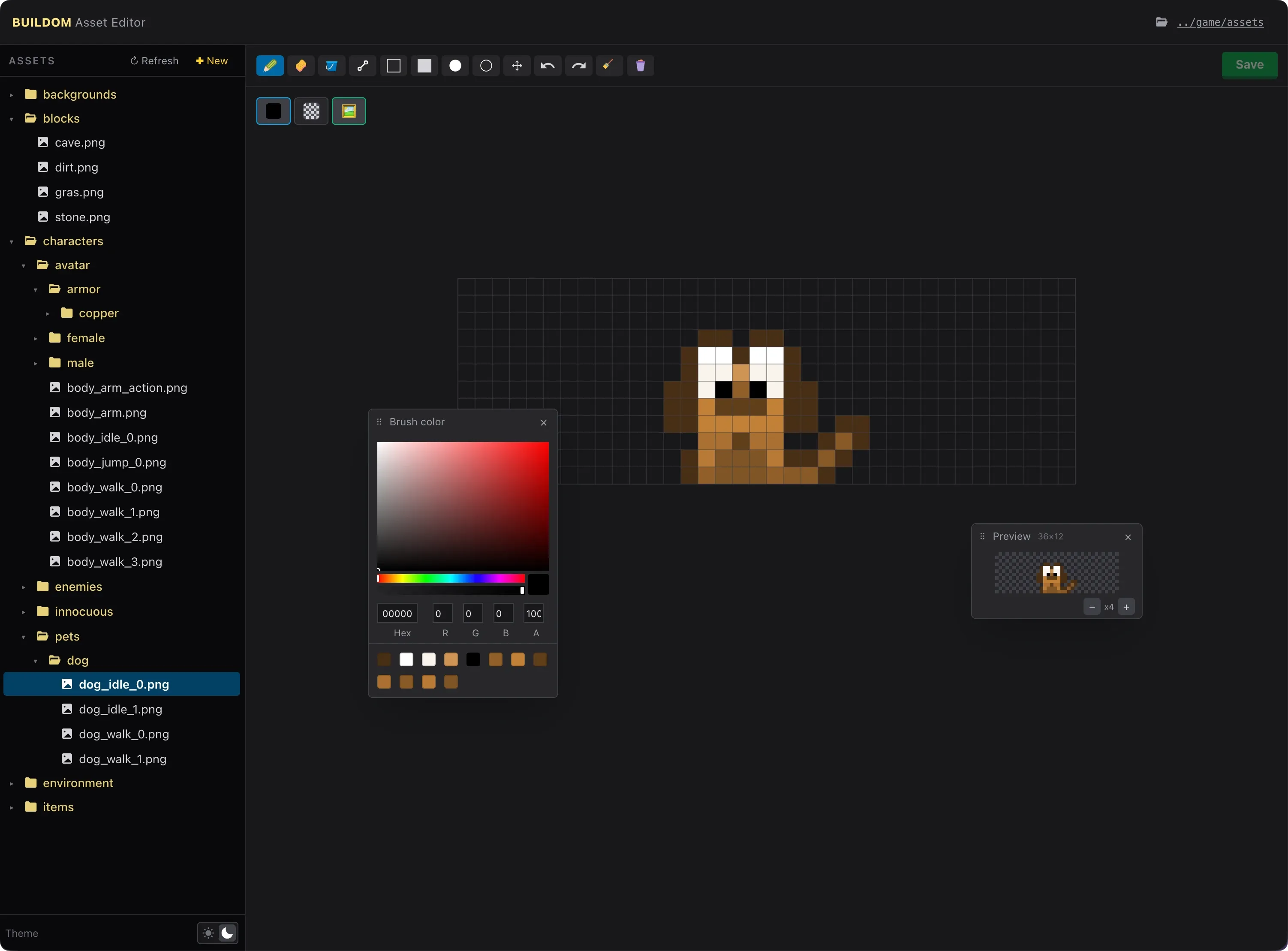Viewport: 1288px width, 951px height.
Task: Click the purple trash delete icon
Action: click(641, 66)
